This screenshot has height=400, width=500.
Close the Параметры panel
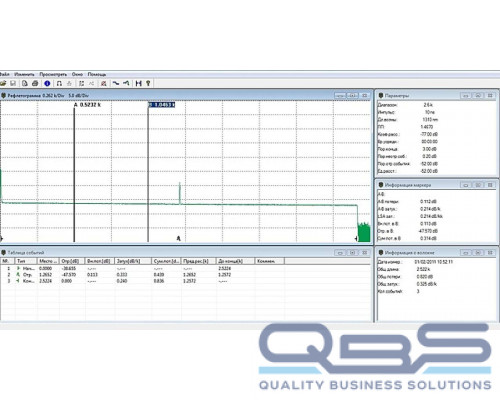click(x=490, y=95)
